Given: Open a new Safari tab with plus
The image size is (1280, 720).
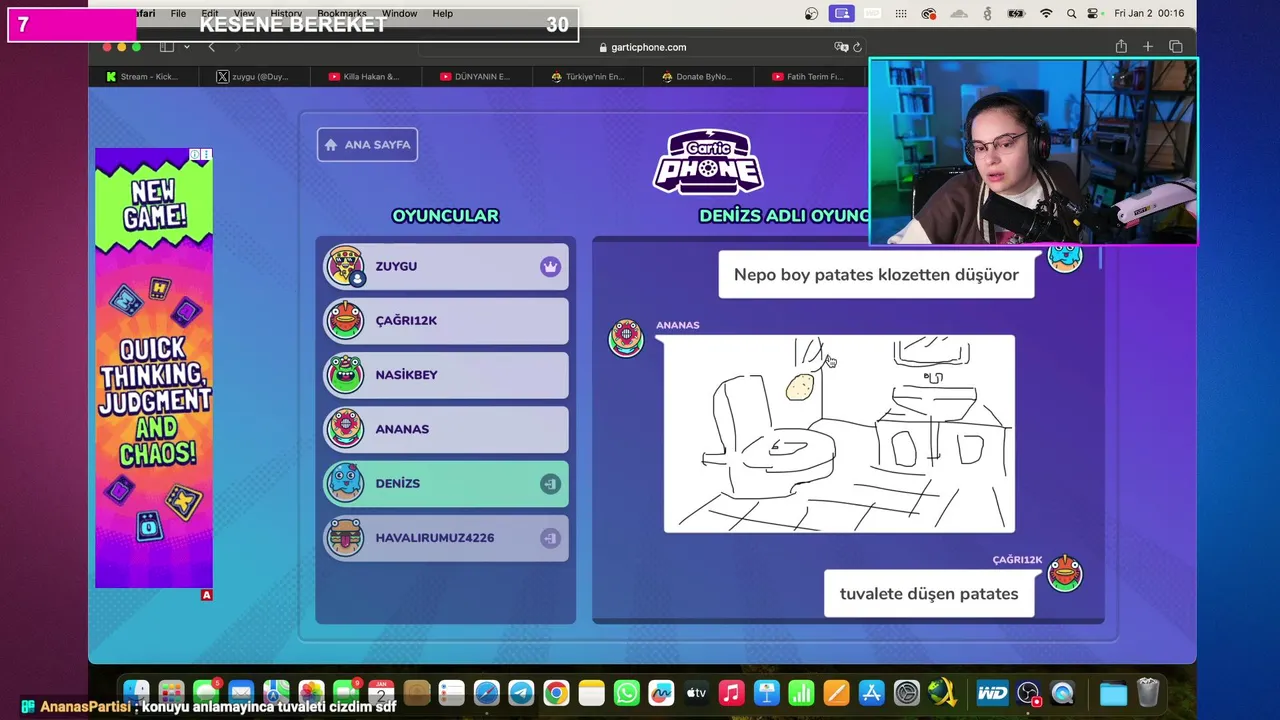Looking at the screenshot, I should [x=1148, y=47].
